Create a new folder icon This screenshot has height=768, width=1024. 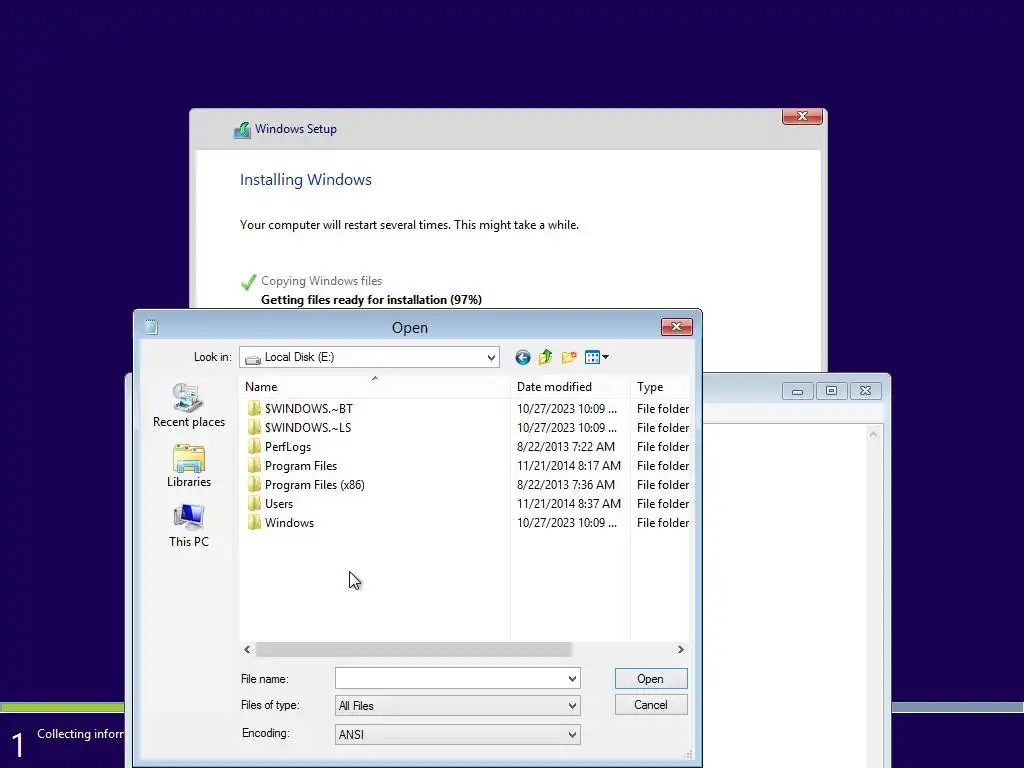tap(569, 357)
